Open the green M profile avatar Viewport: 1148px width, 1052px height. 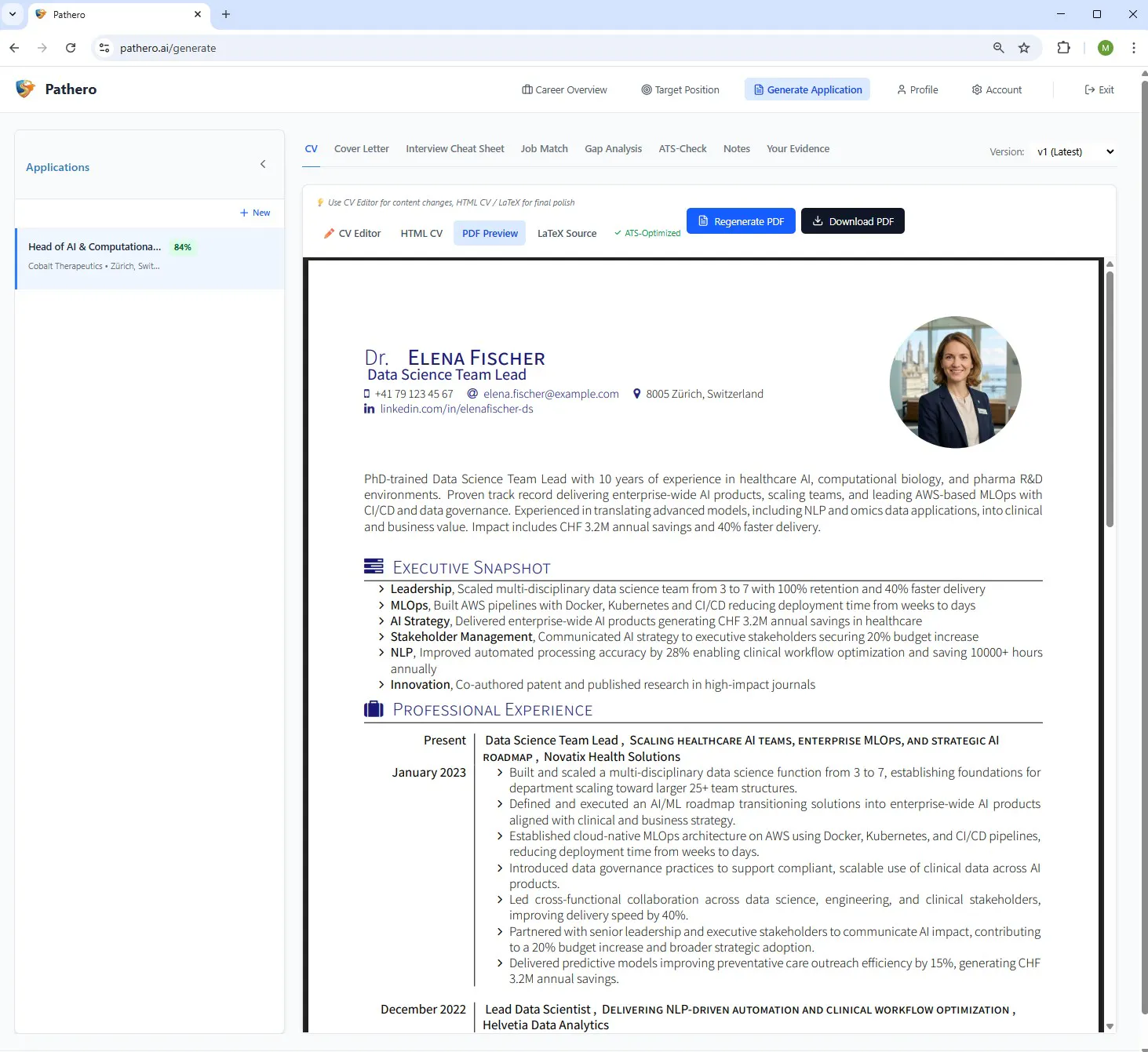point(1106,48)
